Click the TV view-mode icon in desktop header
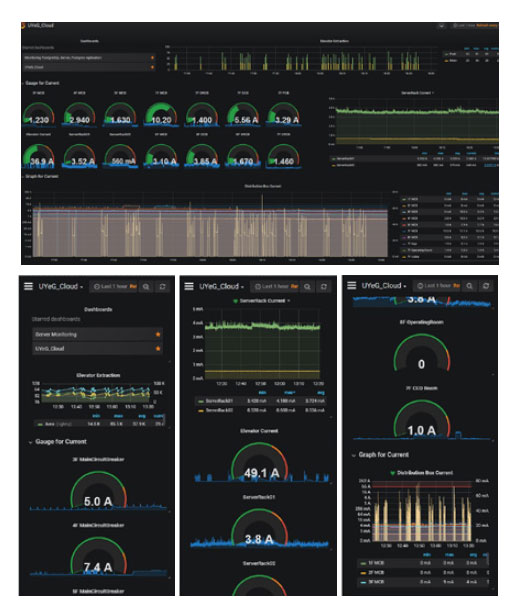This screenshot has width=518, height=615. point(442,25)
